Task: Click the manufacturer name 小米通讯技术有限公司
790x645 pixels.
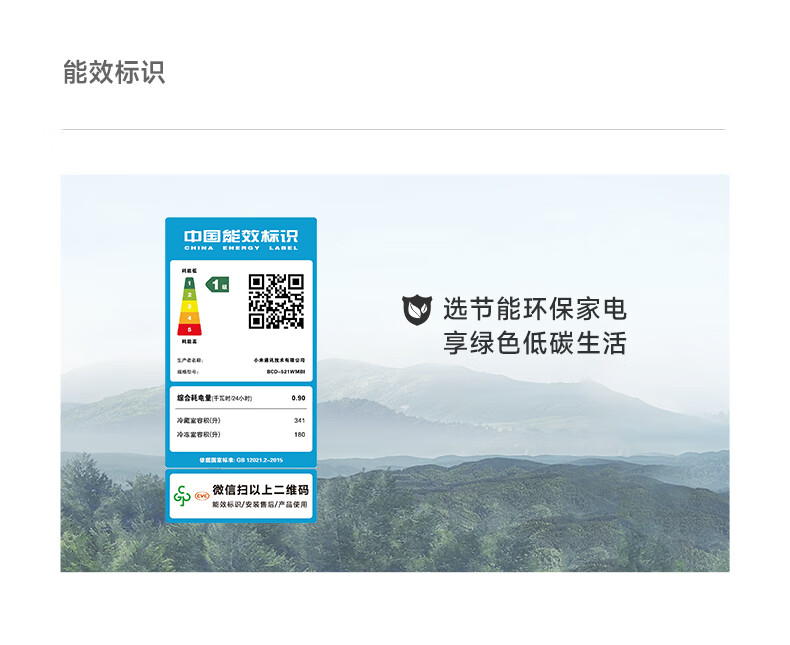Action: (x=280, y=360)
